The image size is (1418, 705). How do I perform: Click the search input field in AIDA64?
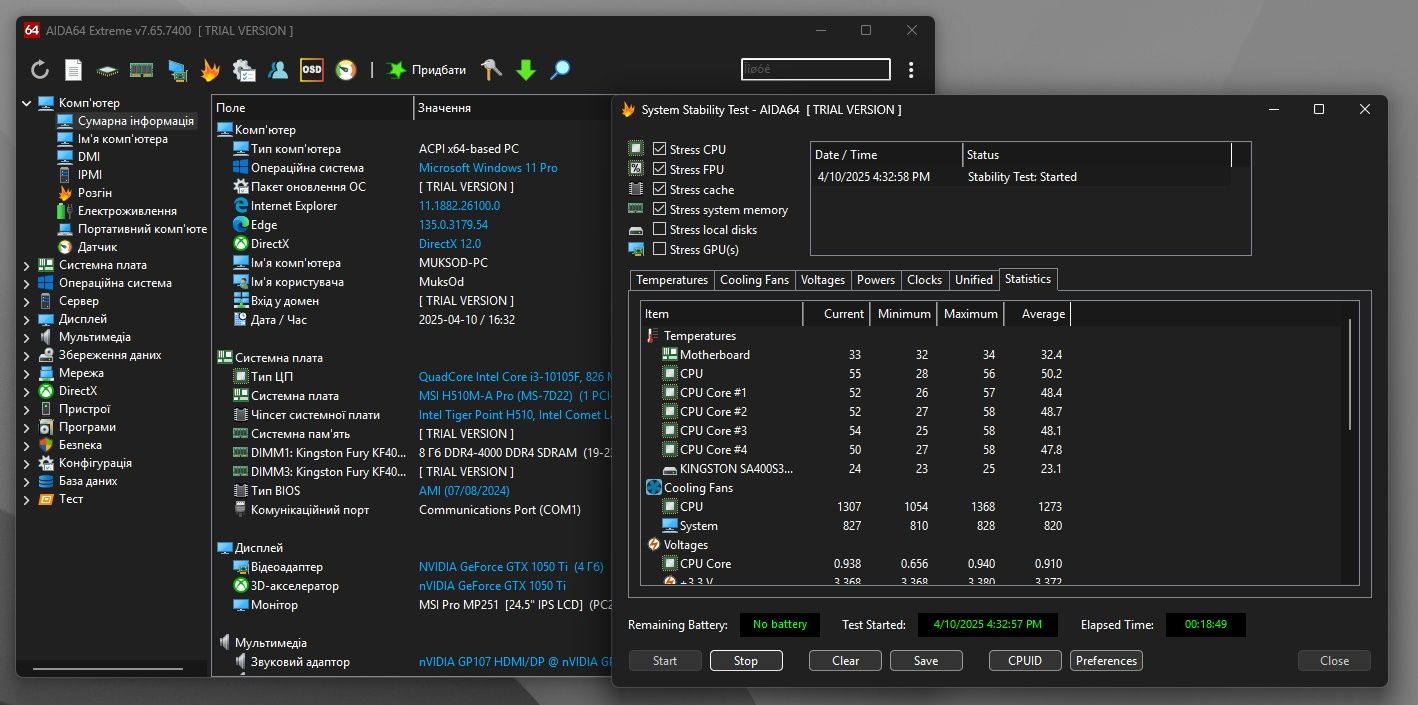click(x=815, y=70)
